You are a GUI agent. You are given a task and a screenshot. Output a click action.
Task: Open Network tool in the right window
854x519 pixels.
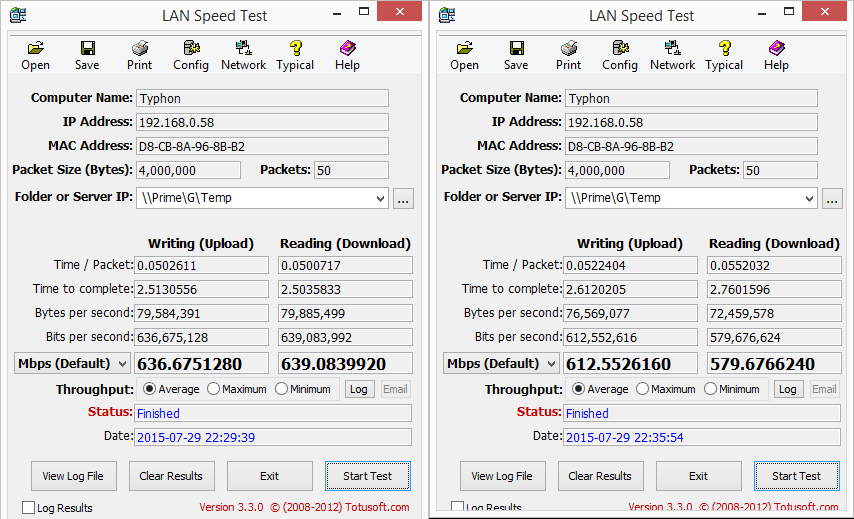coord(673,55)
